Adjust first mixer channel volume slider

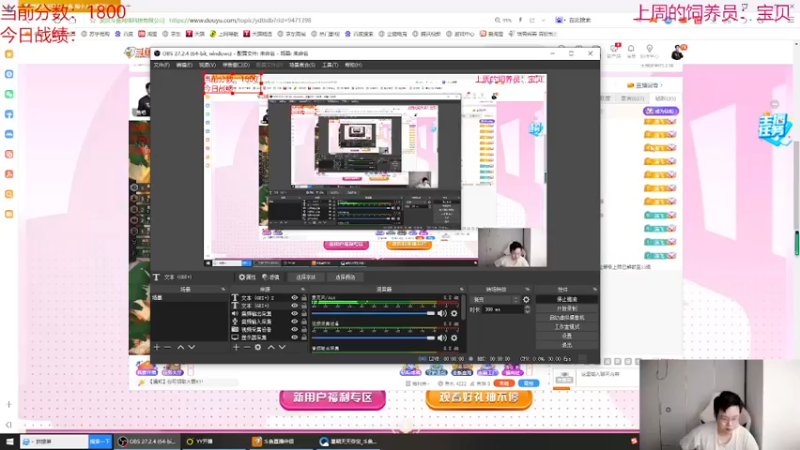[373, 313]
